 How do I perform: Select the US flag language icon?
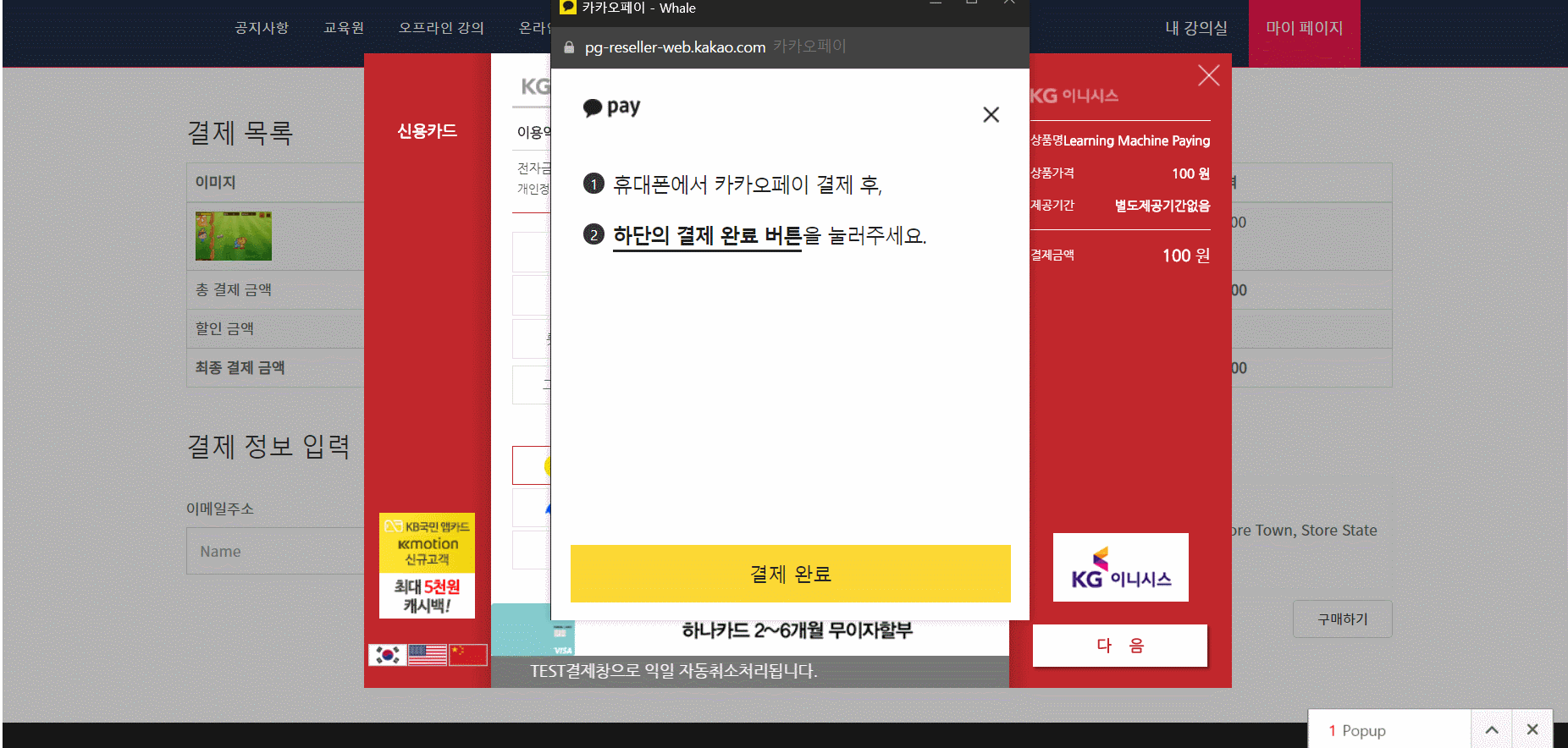pyautogui.click(x=427, y=654)
